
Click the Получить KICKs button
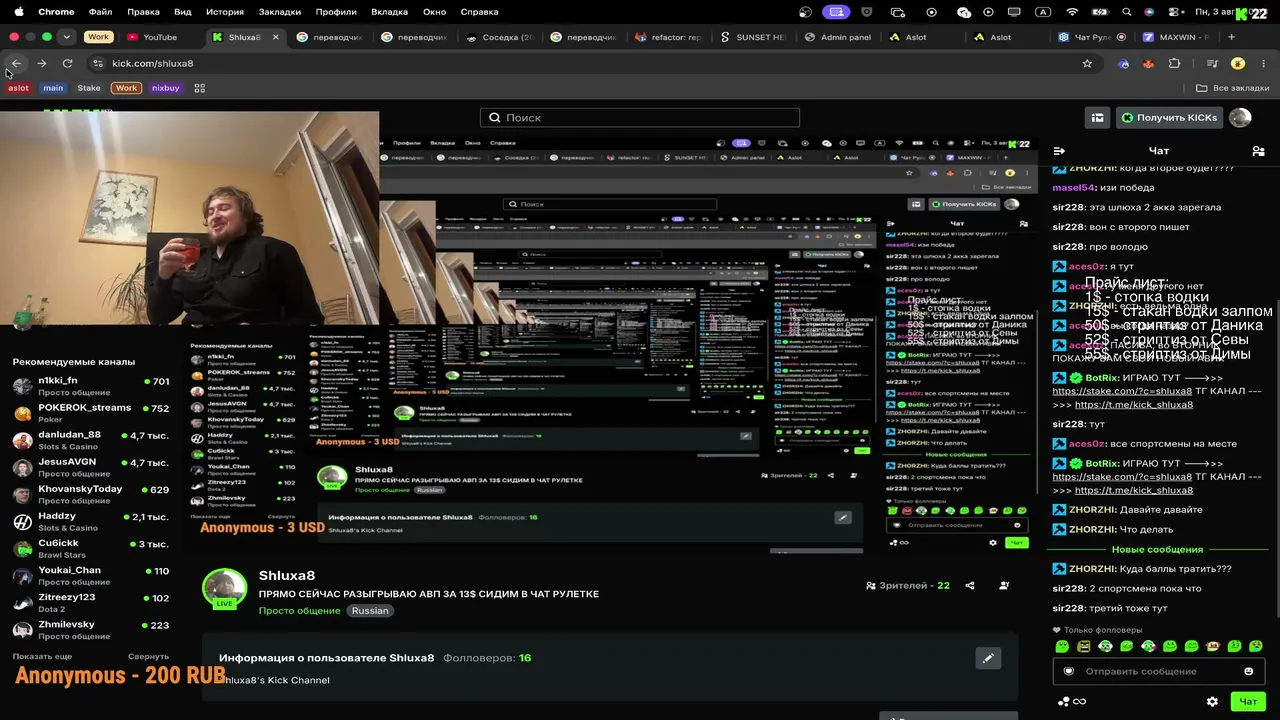click(1169, 117)
